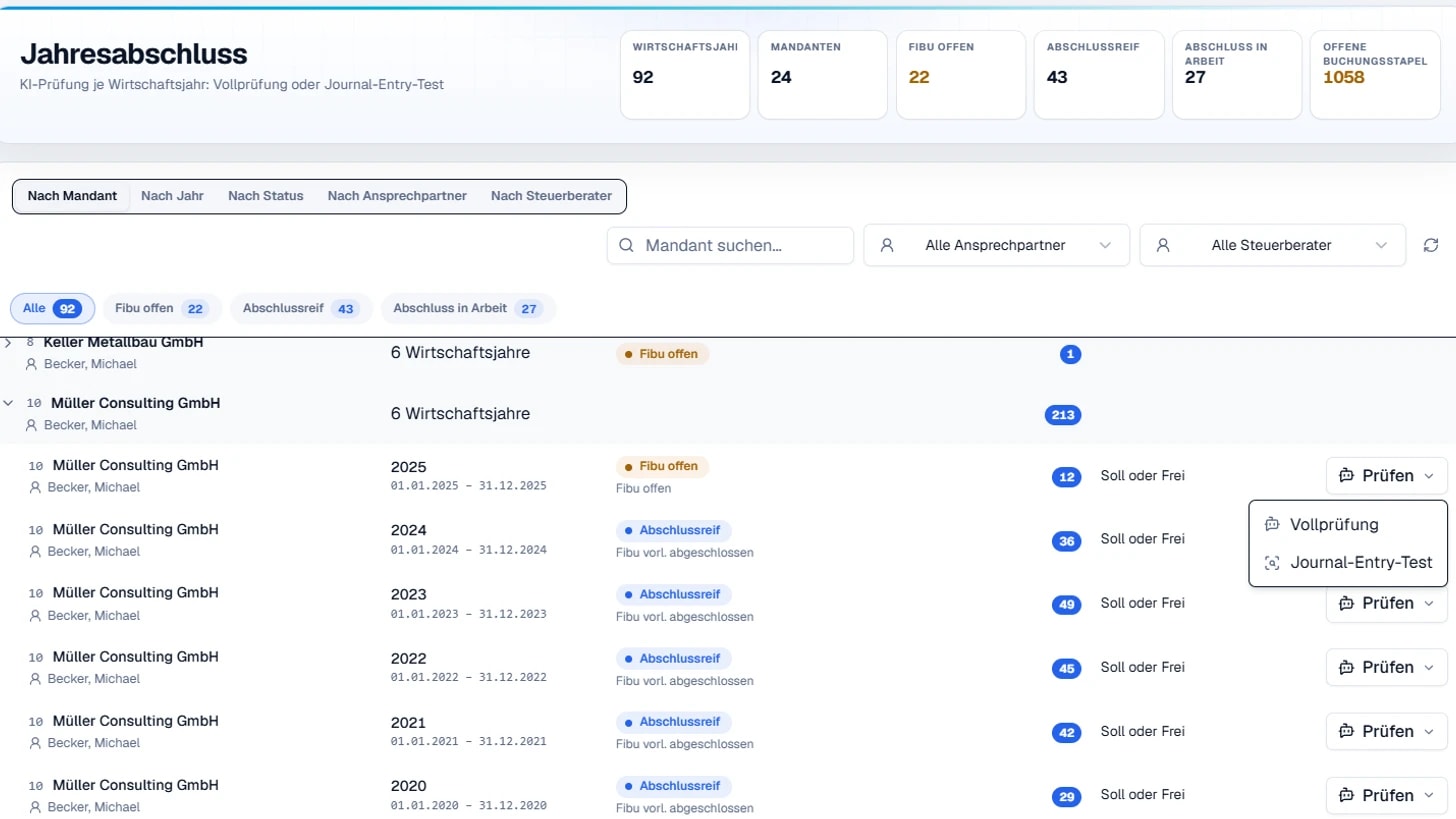Select the Nach Mandant tab
This screenshot has width=1456, height=819.
click(x=72, y=196)
